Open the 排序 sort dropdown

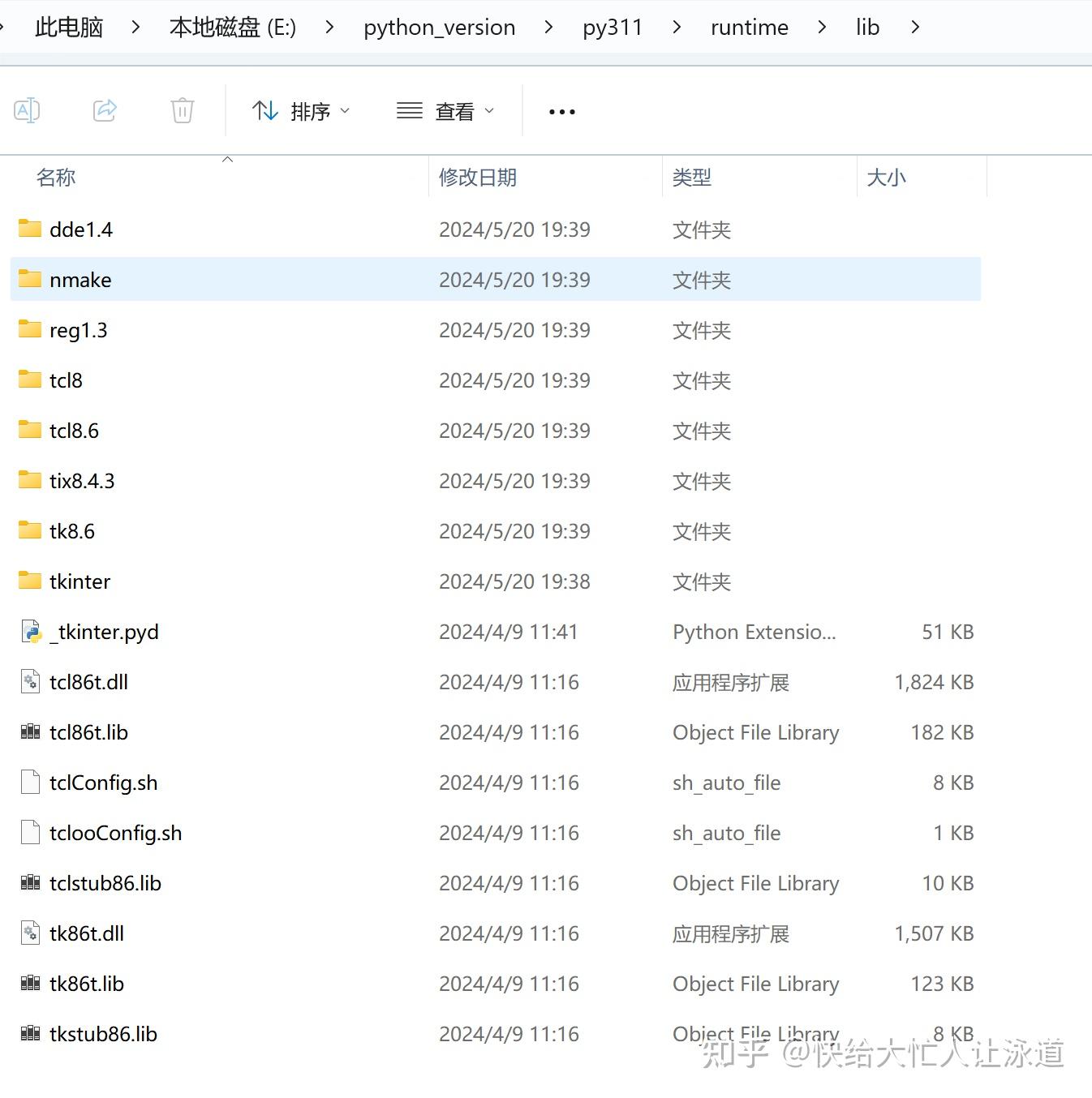(x=301, y=111)
